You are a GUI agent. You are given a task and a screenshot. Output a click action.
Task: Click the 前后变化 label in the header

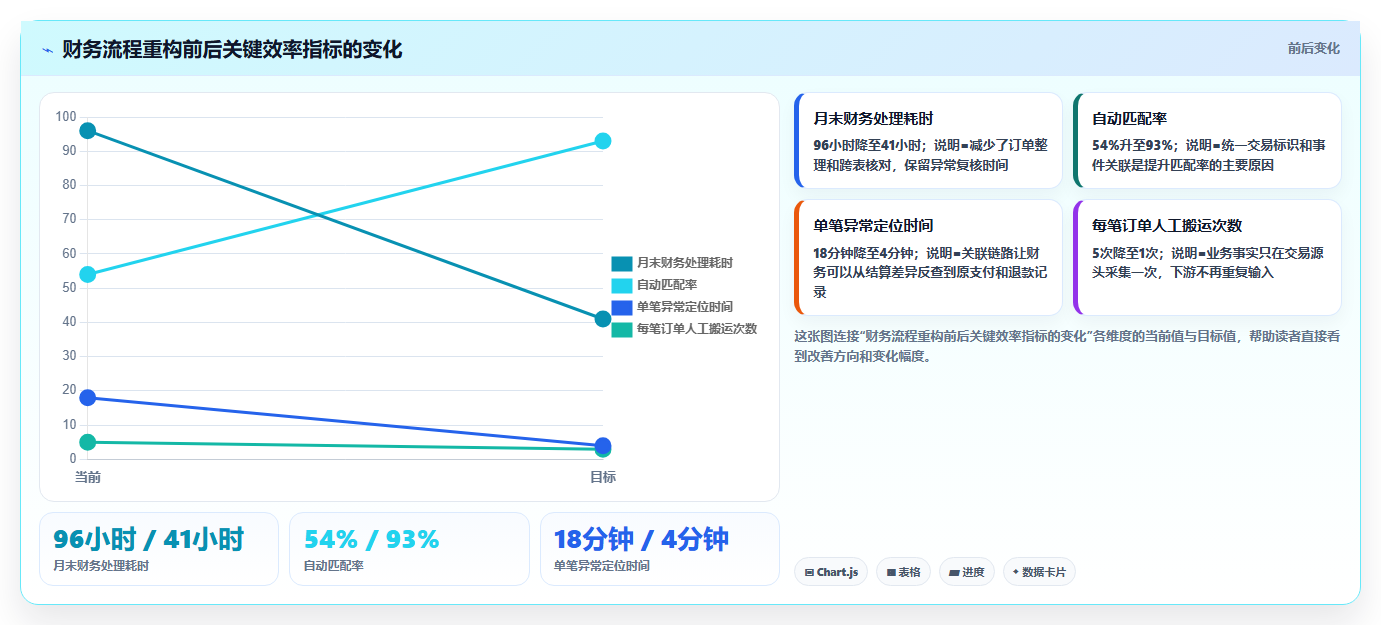tap(1313, 49)
